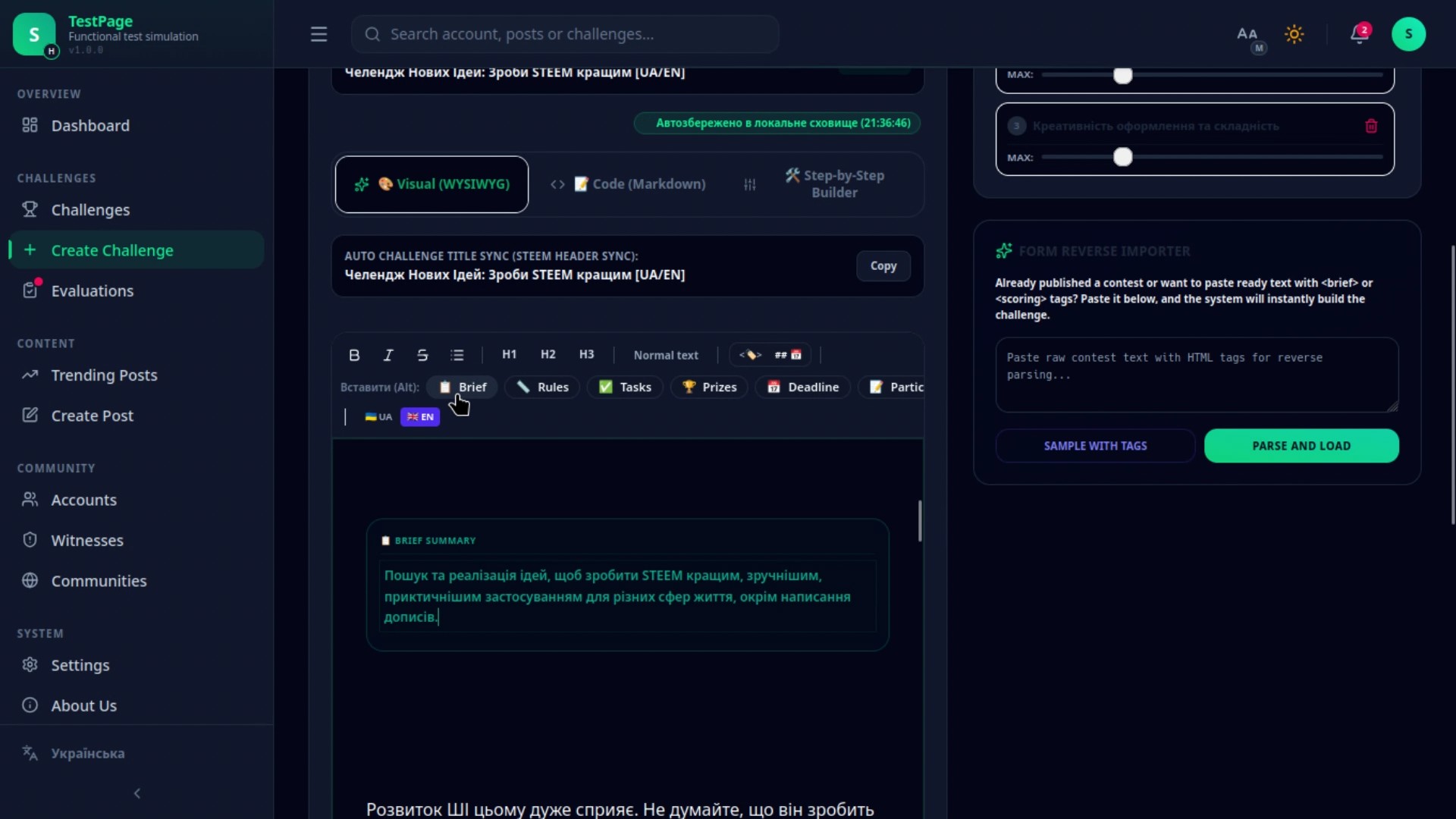The image size is (1456, 819).
Task: Insert the Tasks block
Action: [x=625, y=387]
